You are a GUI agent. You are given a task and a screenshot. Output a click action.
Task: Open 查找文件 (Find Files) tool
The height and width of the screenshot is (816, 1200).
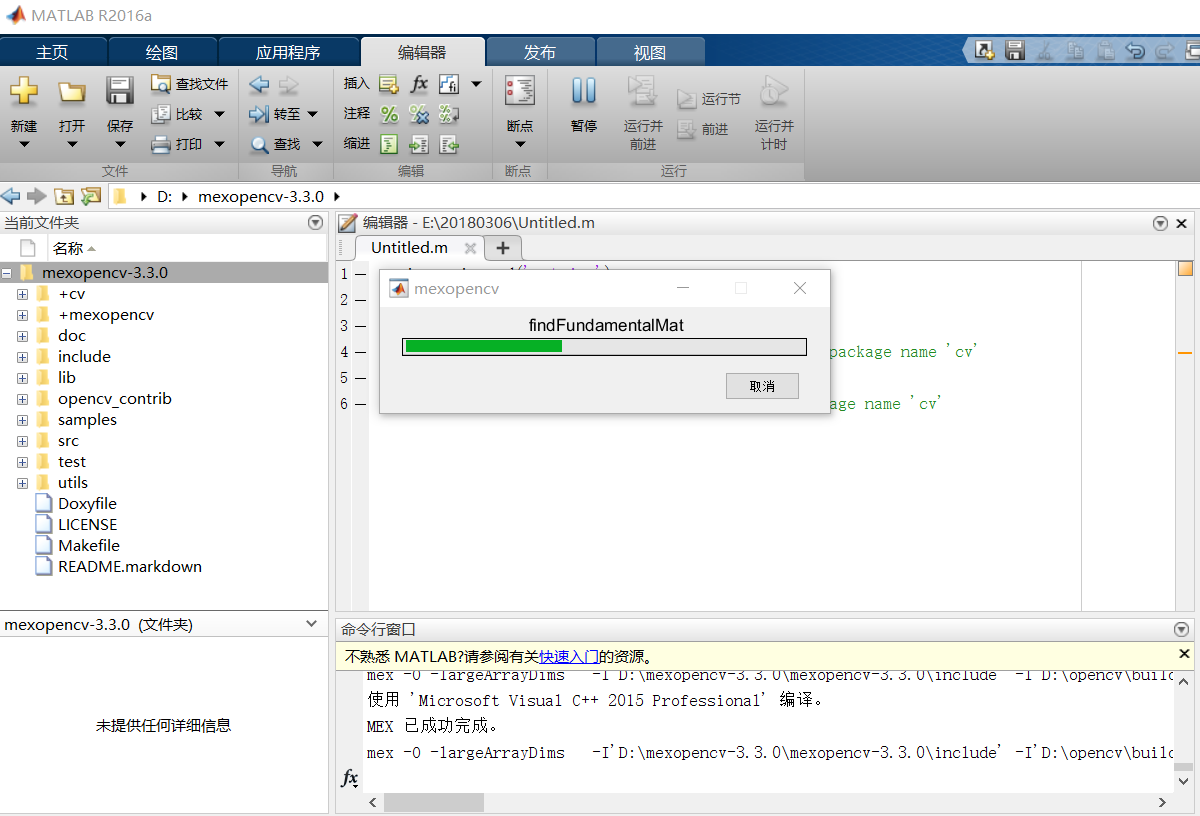[x=189, y=84]
